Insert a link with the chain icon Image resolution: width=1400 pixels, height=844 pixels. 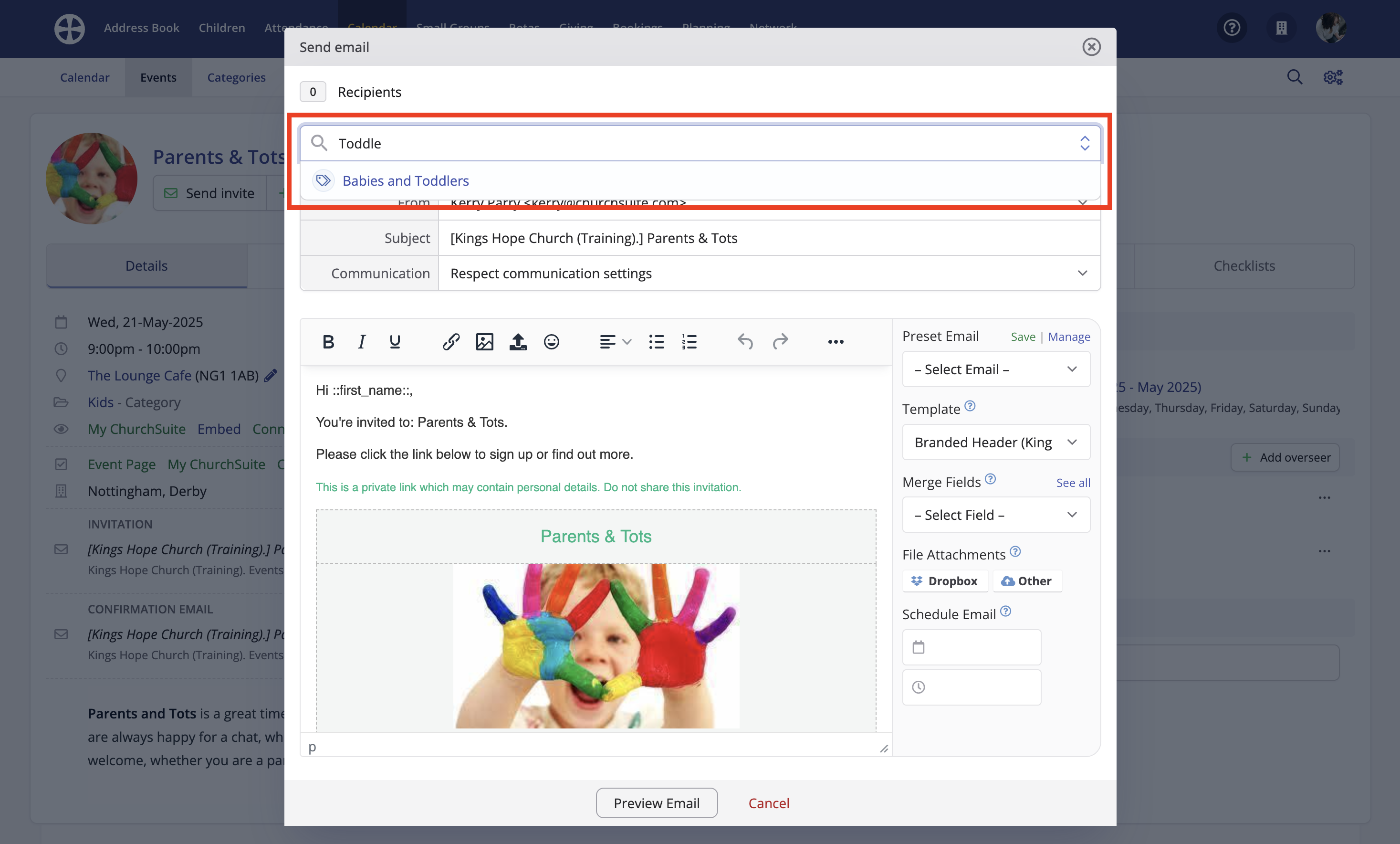[451, 342]
